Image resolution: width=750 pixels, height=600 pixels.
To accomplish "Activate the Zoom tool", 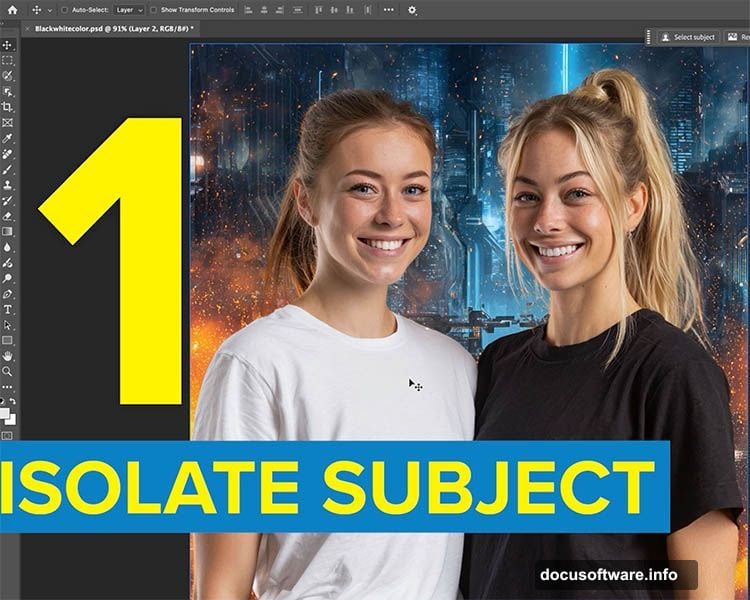I will [8, 371].
